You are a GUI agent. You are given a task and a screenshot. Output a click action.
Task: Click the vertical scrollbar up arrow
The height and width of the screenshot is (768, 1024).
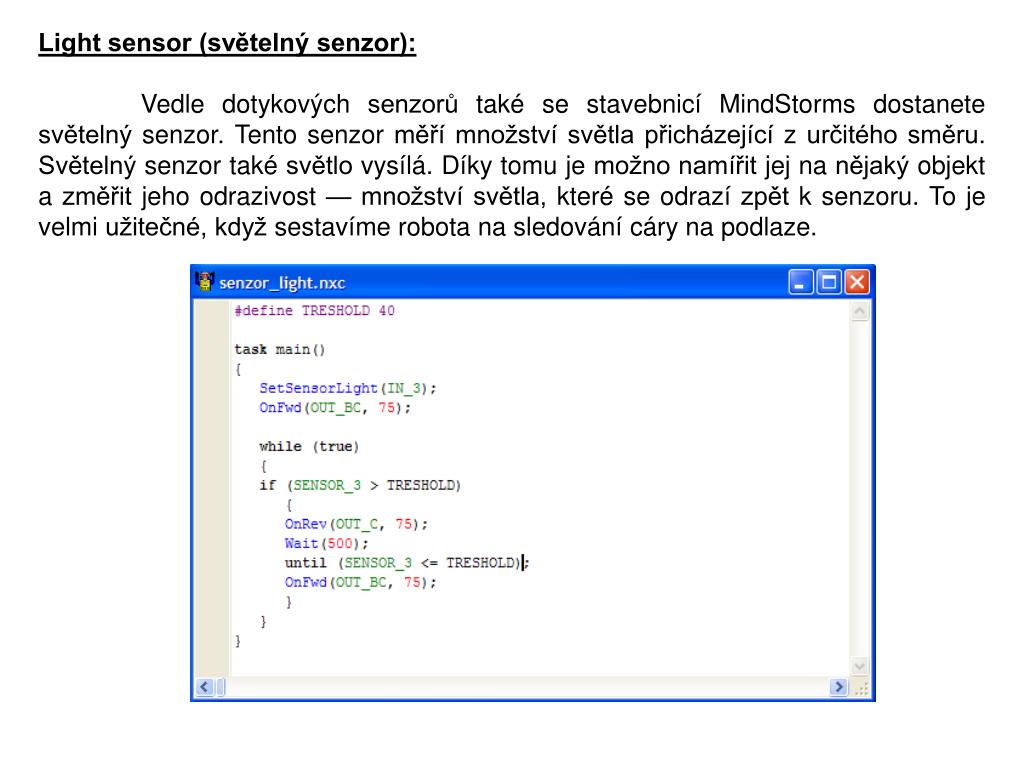859,312
